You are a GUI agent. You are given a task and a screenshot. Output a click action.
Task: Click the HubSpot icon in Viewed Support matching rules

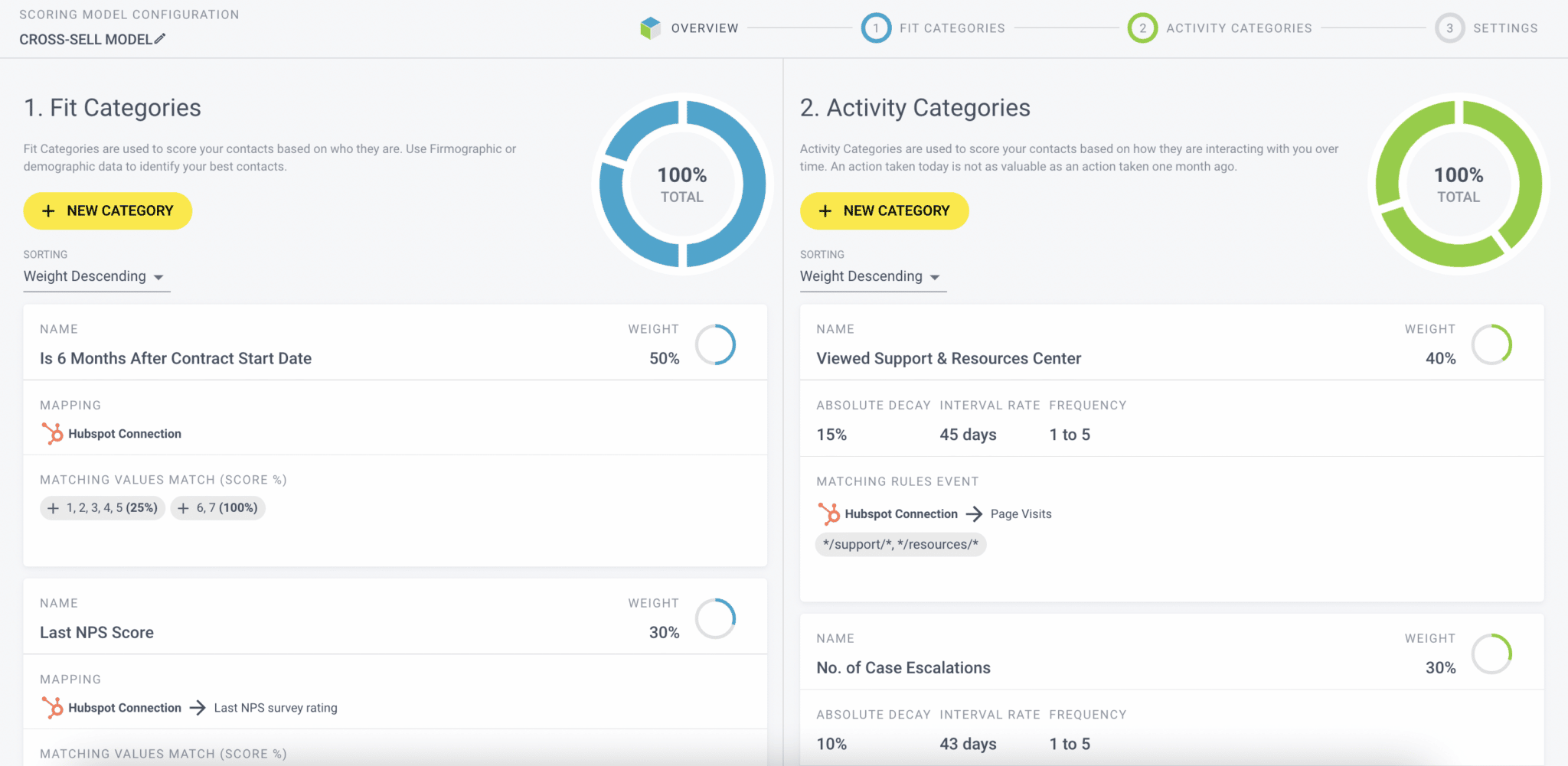tap(829, 514)
